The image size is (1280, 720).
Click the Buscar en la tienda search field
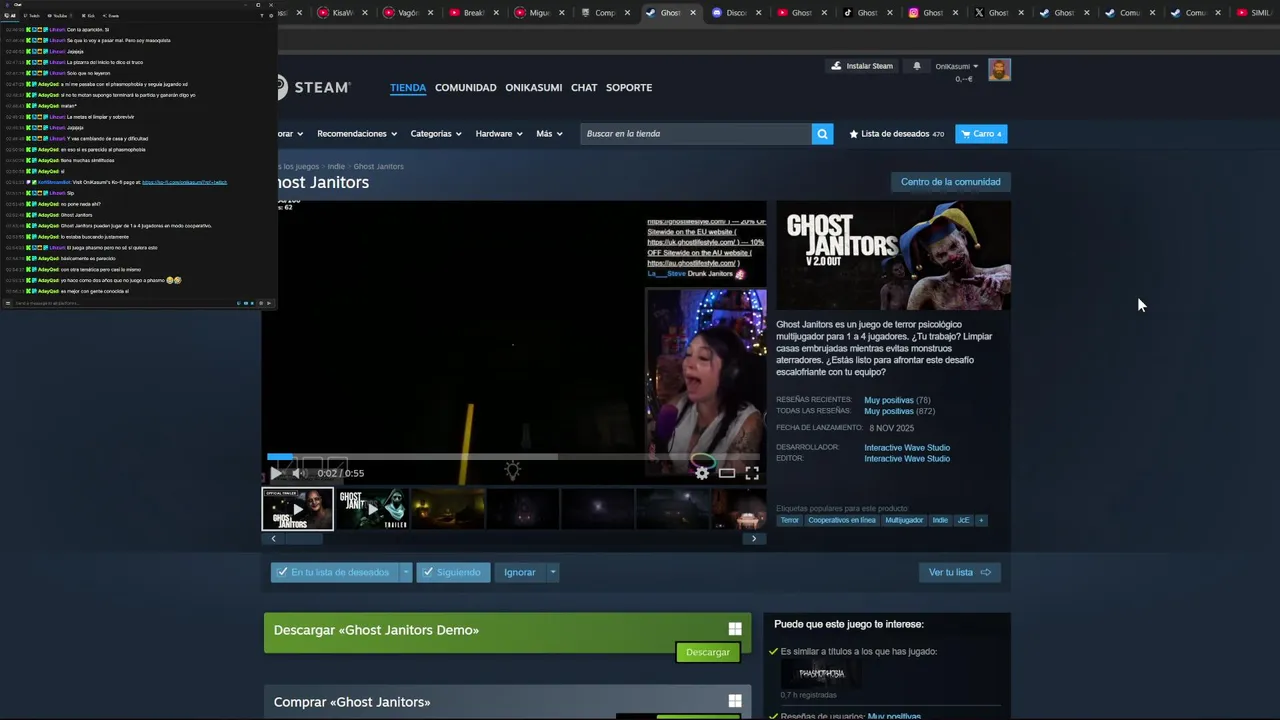pyautogui.click(x=696, y=134)
